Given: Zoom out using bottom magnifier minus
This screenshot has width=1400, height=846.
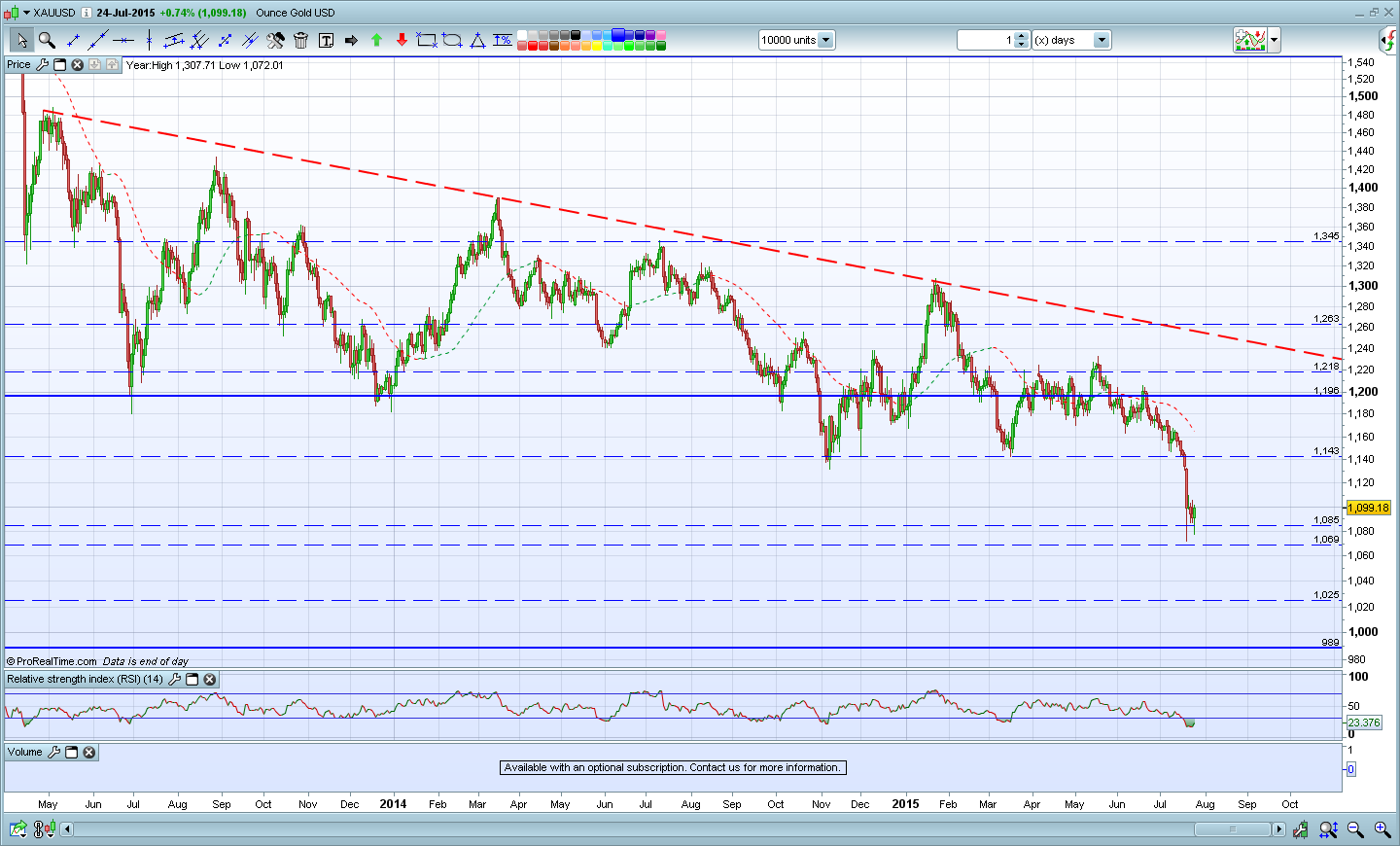Looking at the screenshot, I should click(1354, 829).
